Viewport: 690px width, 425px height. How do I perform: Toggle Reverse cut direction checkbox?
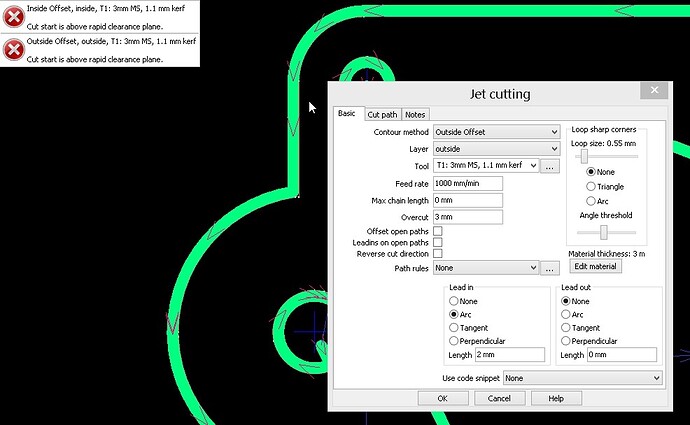click(x=438, y=254)
